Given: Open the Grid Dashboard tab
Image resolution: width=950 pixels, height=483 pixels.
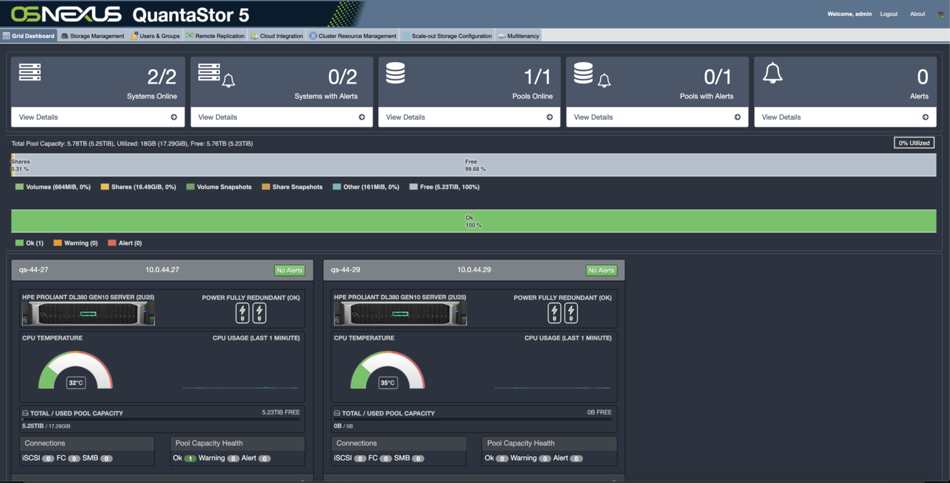Looking at the screenshot, I should coord(28,36).
